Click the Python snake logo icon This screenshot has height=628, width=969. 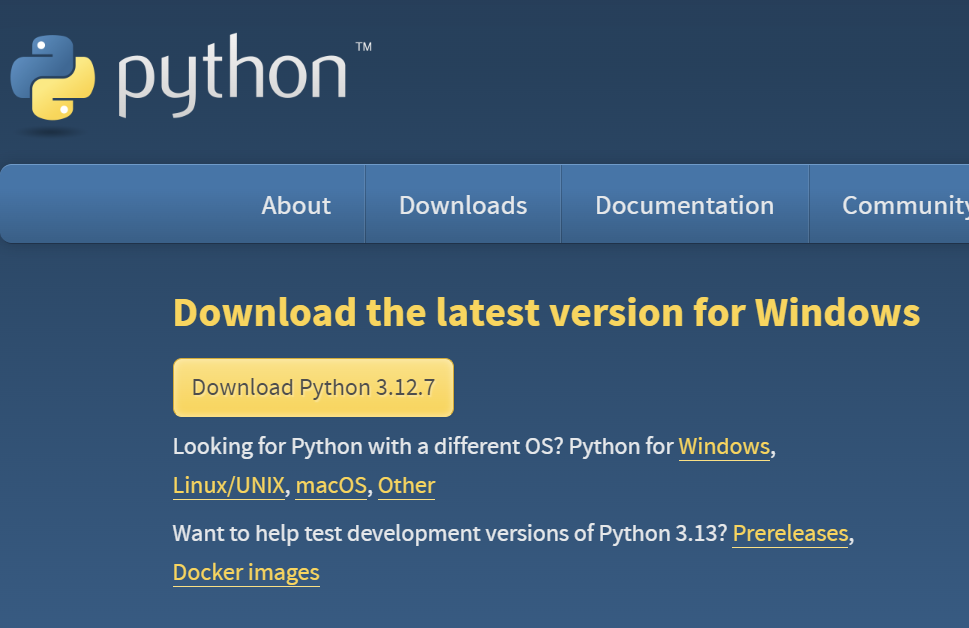[52, 78]
